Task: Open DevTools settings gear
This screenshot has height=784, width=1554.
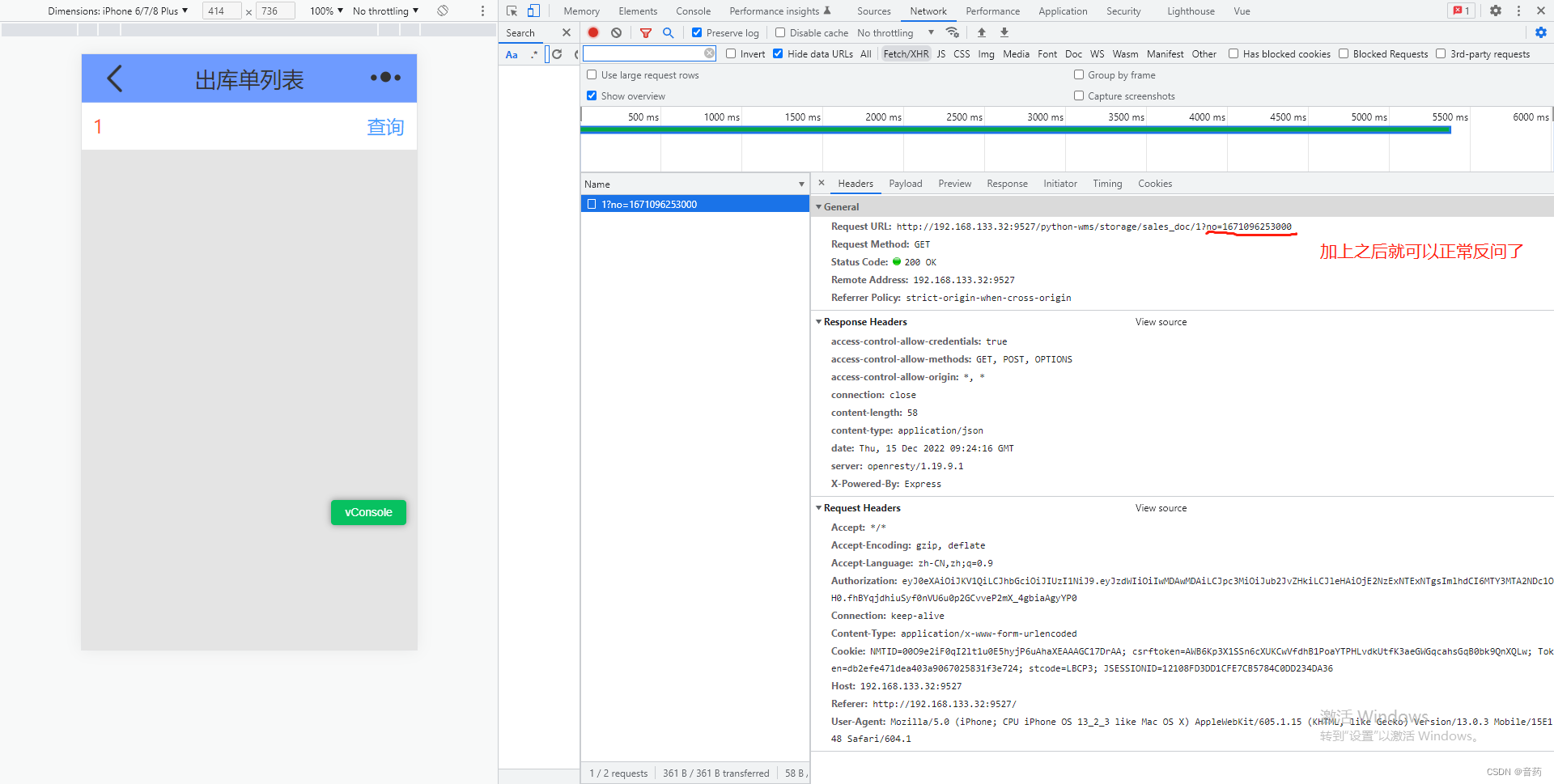Action: 1496,11
